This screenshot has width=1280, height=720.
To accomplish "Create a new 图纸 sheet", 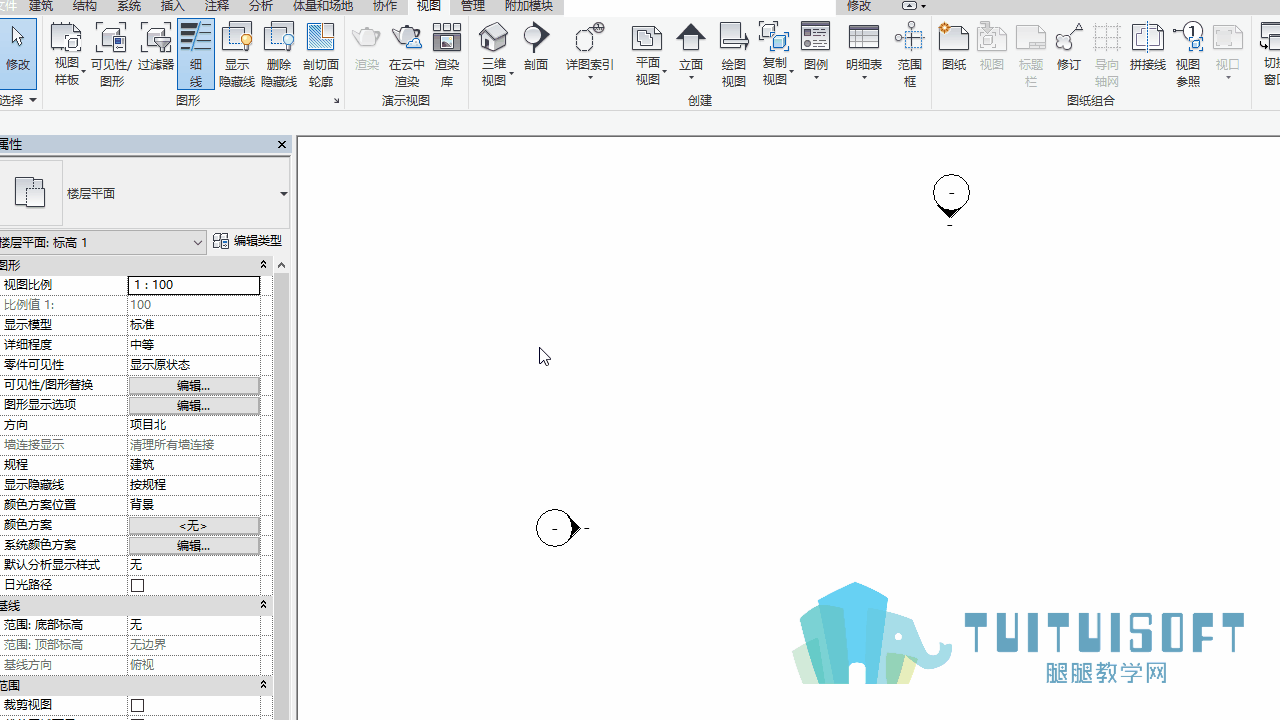I will click(x=954, y=47).
